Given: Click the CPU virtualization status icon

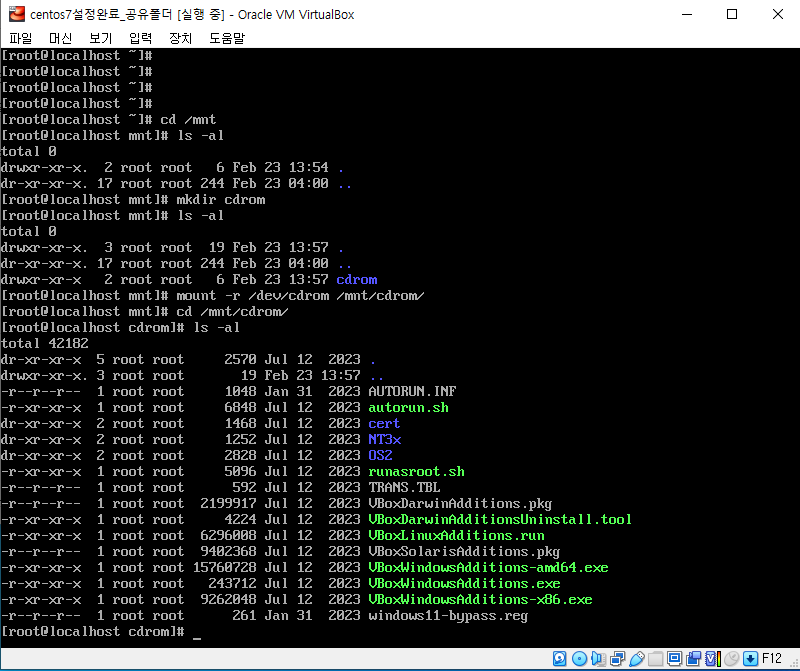Looking at the screenshot, I should point(713,659).
